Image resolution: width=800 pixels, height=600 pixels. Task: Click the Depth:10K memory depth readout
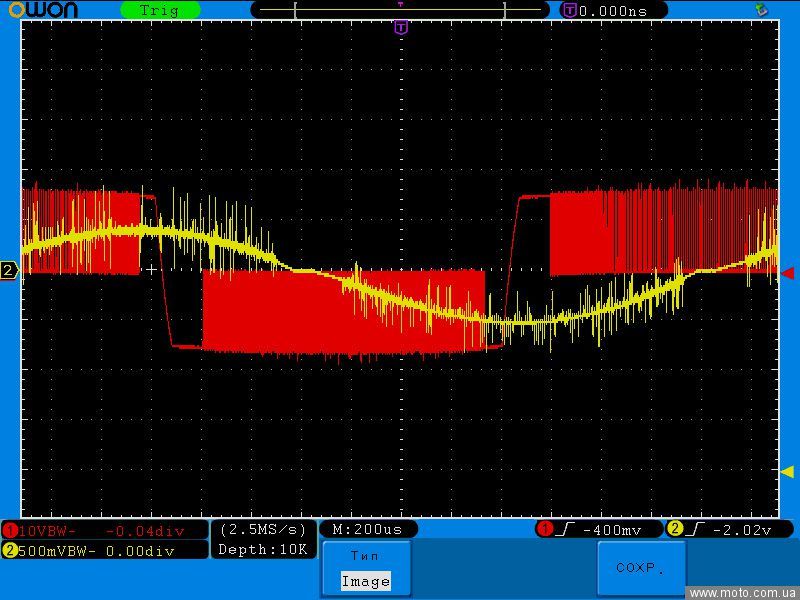[264, 549]
